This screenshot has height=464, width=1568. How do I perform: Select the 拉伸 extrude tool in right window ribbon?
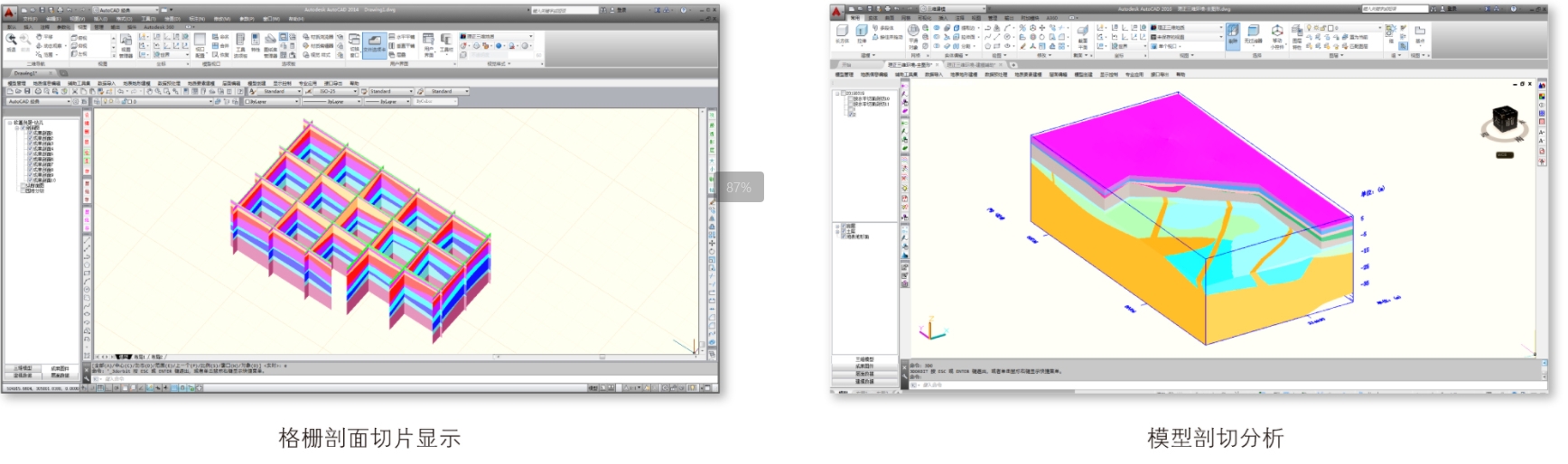[x=862, y=33]
